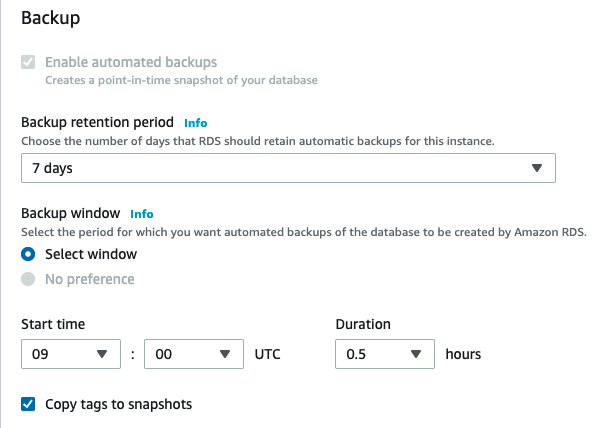
Task: Uncheck the Copy tags to snapshots checkbox
Action: (28, 405)
